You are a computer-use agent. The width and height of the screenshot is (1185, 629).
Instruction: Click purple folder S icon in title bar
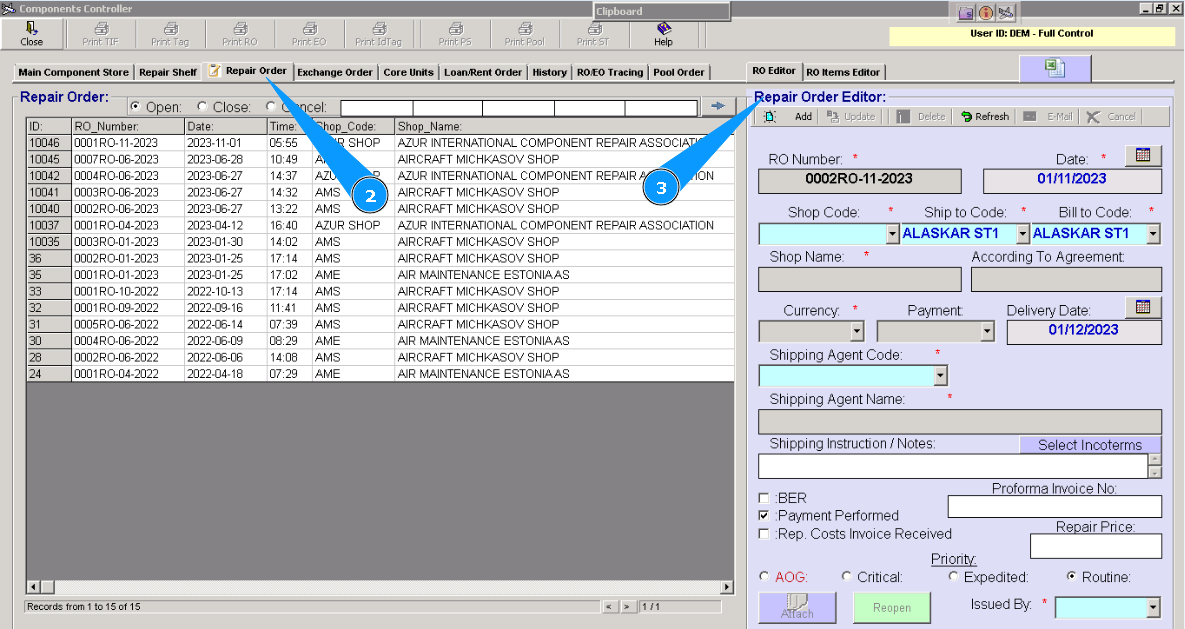(967, 12)
